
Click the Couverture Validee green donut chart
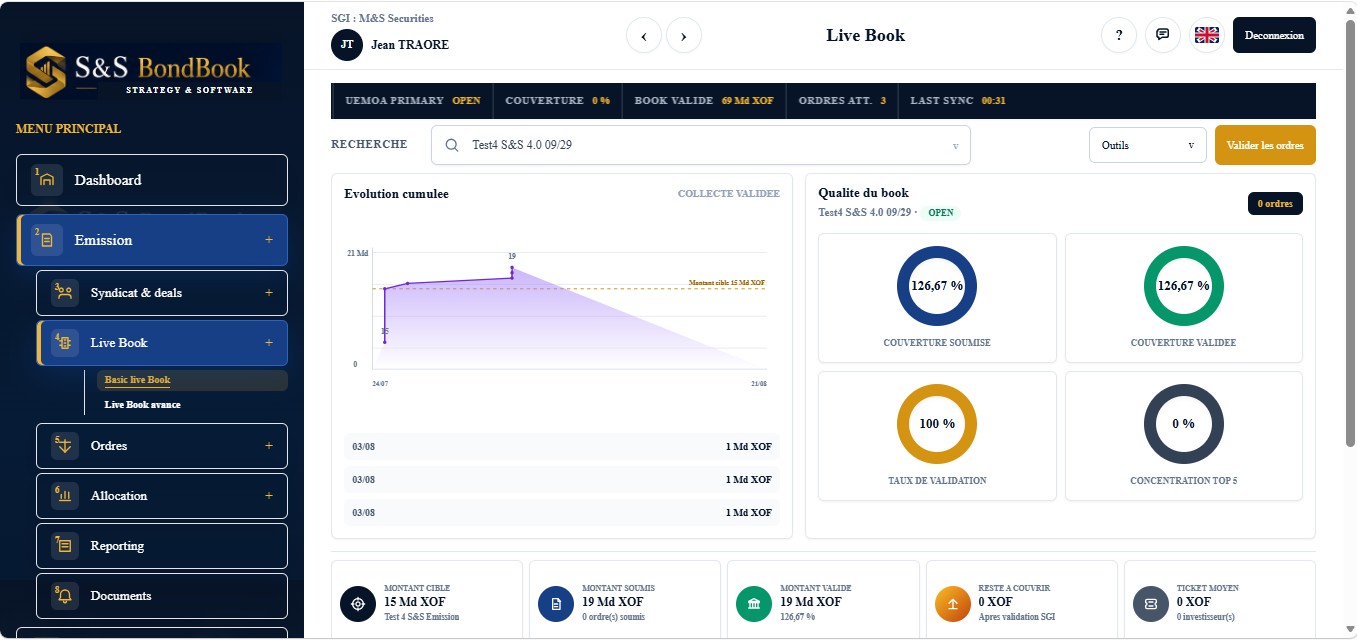coord(1183,285)
